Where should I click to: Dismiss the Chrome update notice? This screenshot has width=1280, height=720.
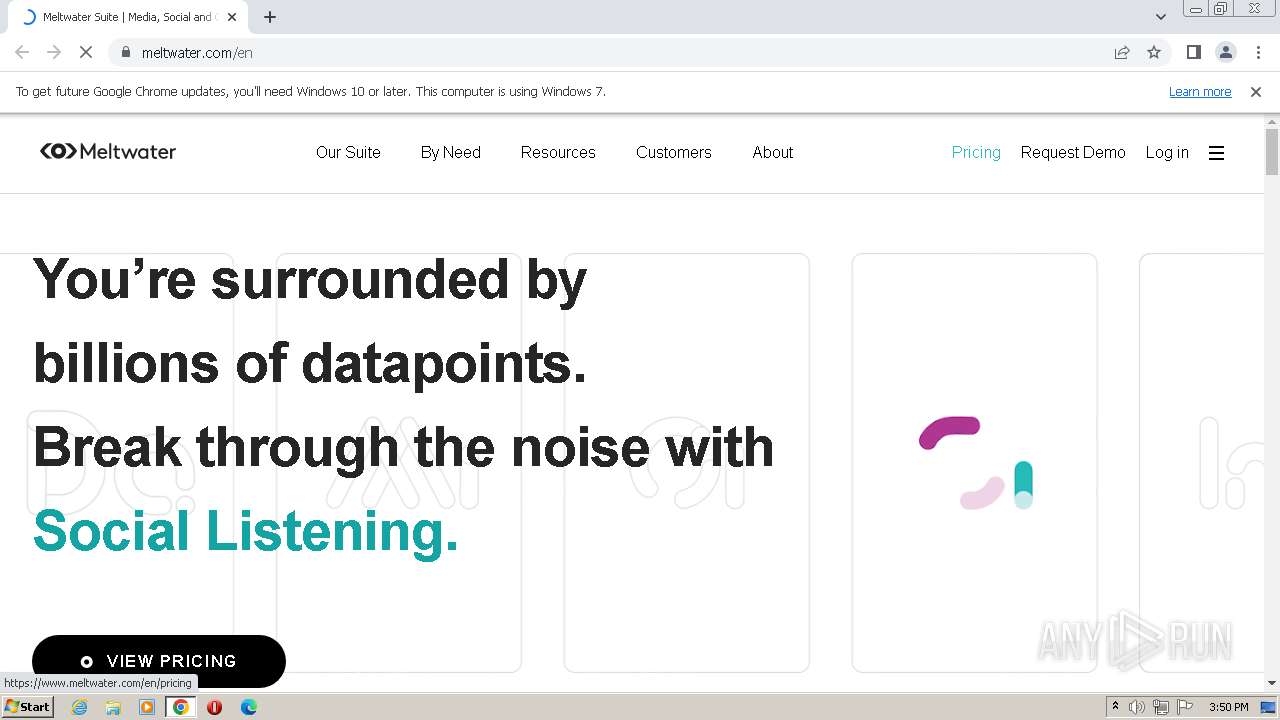coord(1256,91)
